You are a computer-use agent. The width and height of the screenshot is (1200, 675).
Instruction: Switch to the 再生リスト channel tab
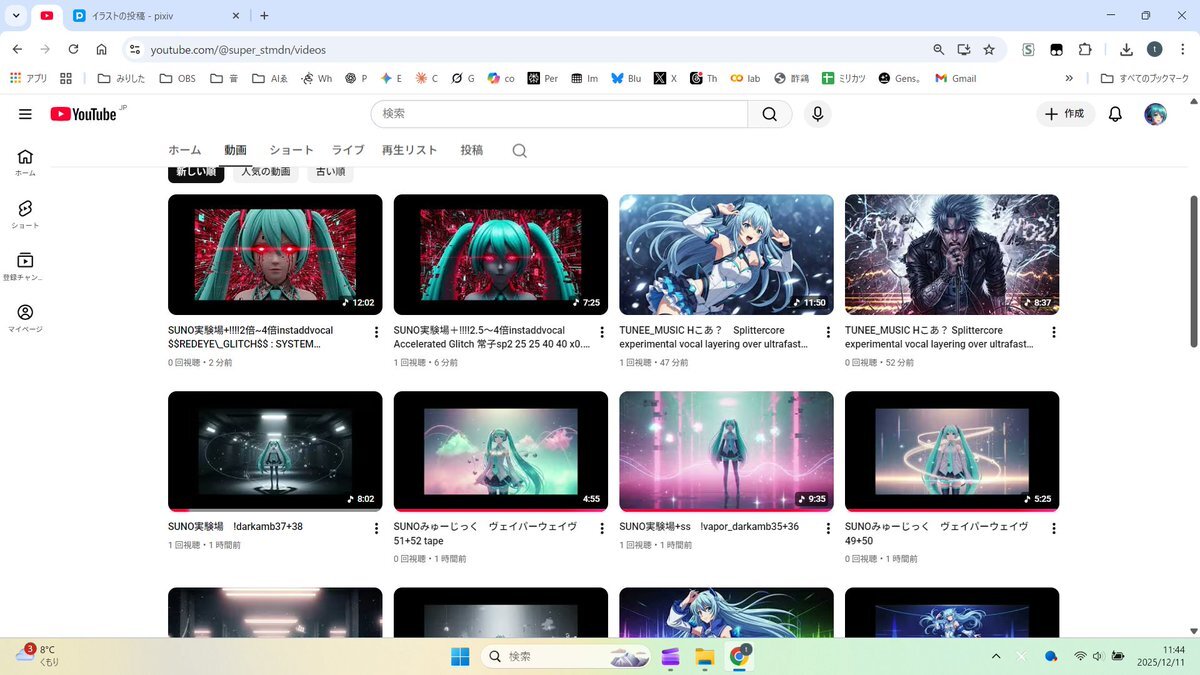click(x=409, y=150)
